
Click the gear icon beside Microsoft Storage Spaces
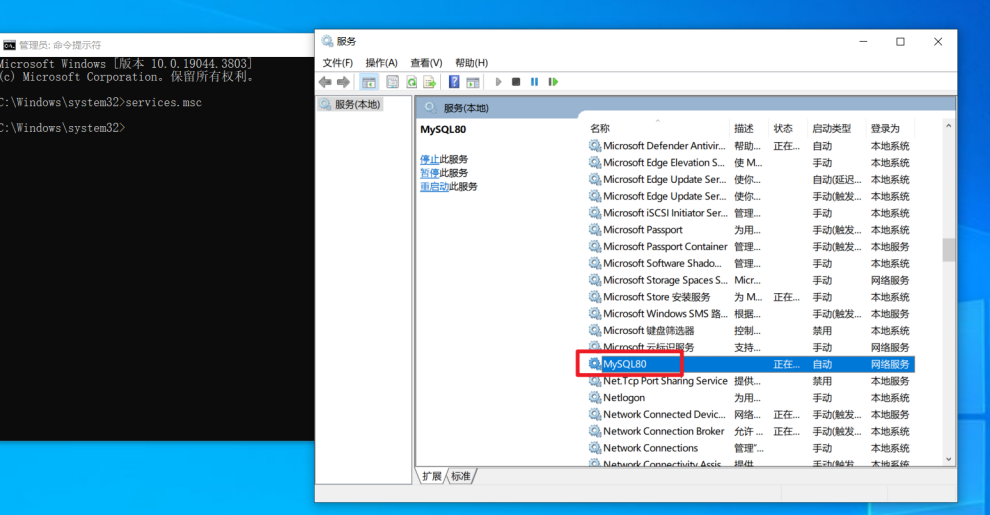595,280
